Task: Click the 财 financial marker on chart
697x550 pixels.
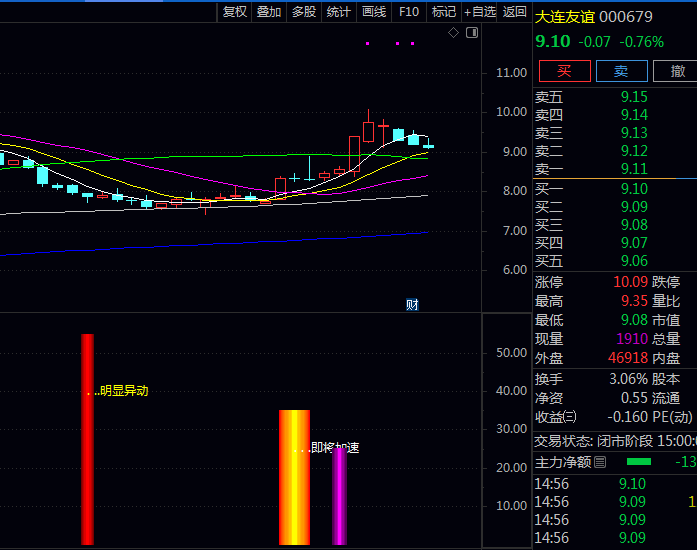Action: [x=411, y=304]
